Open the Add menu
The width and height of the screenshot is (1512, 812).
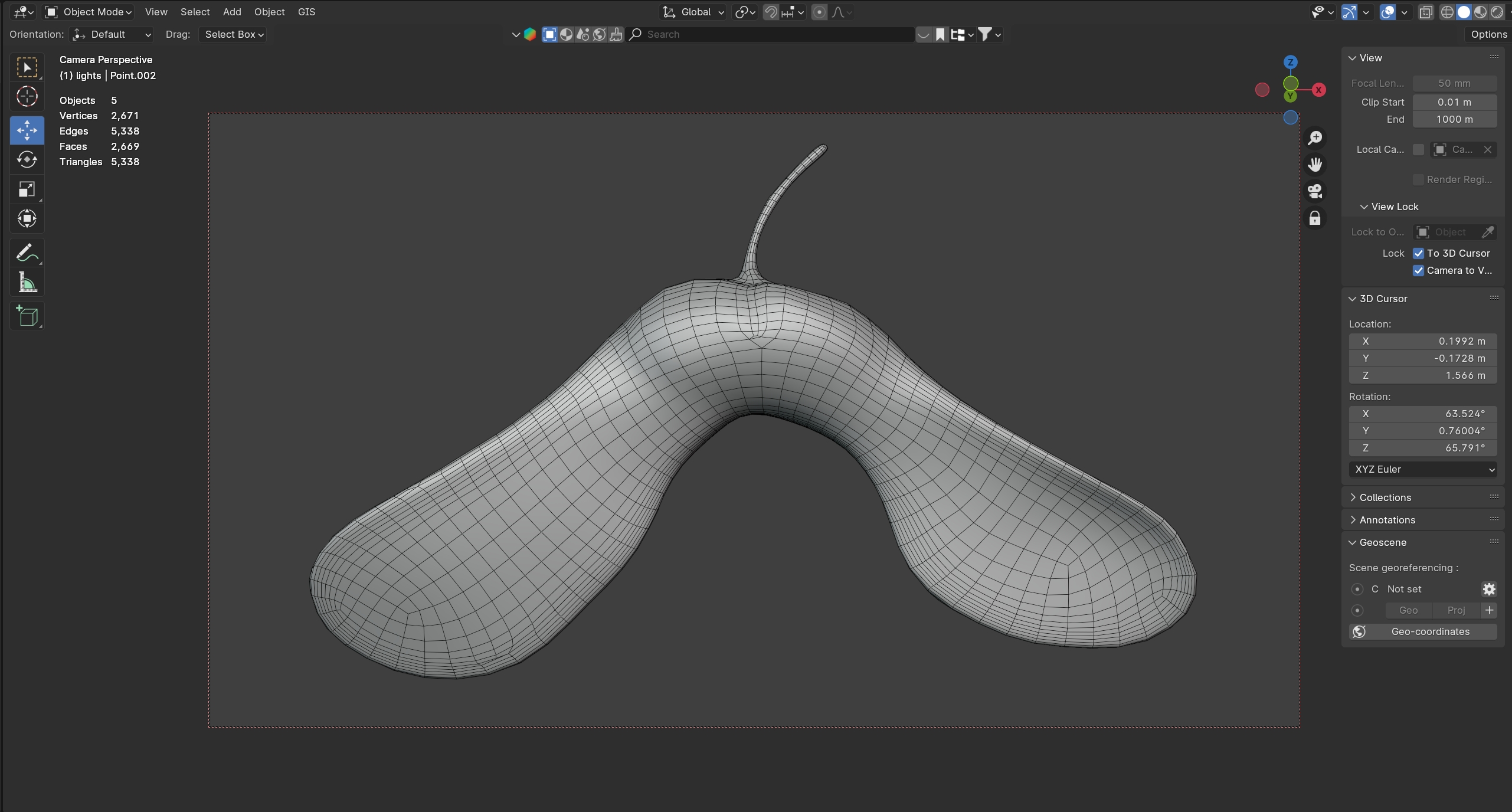232,12
